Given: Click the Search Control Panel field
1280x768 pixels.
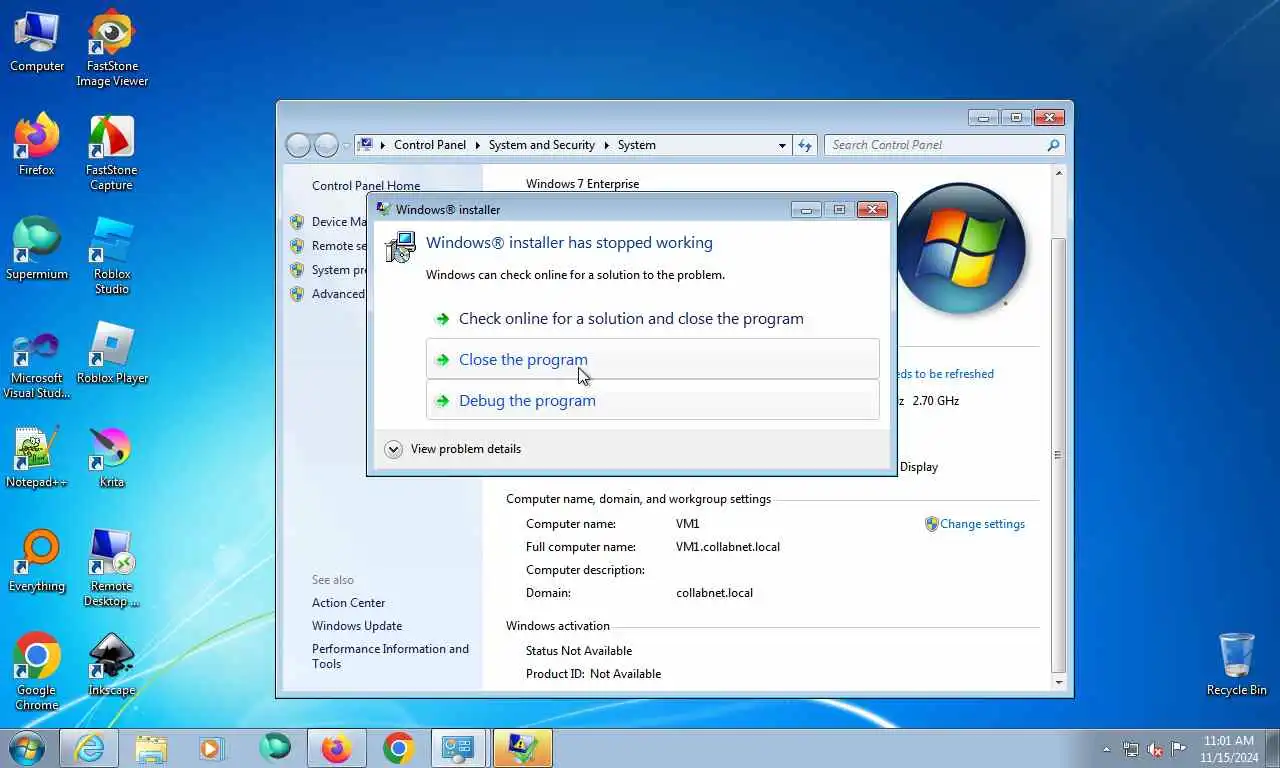Looking at the screenshot, I should click(944, 145).
